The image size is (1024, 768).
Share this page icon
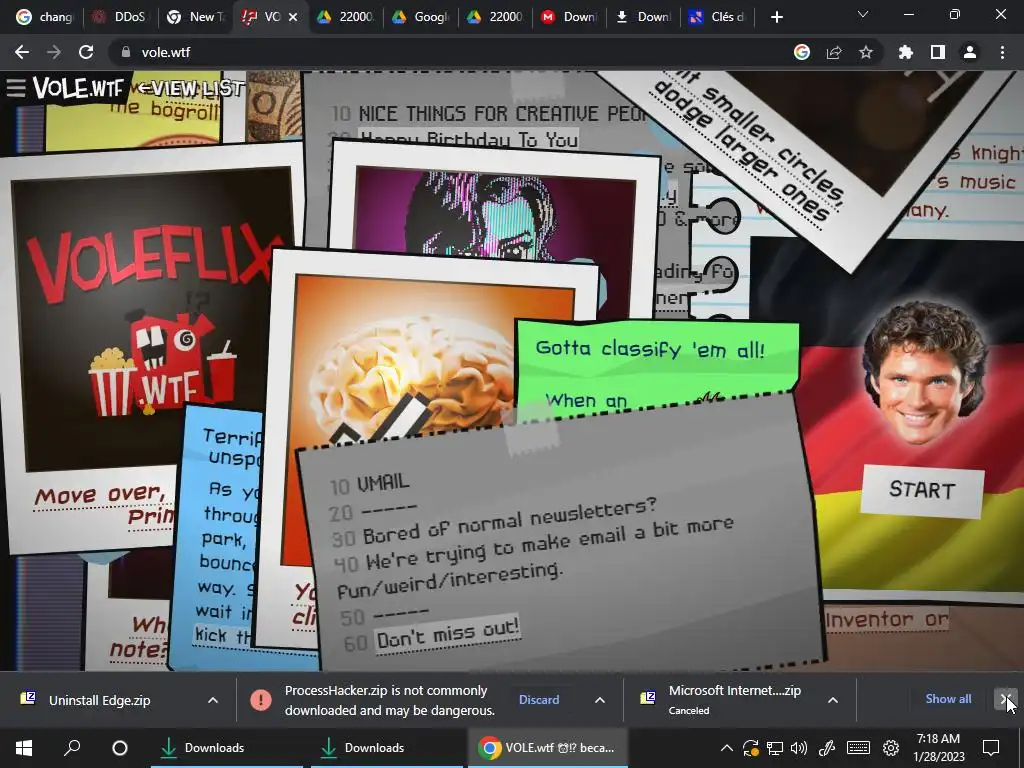(834, 52)
